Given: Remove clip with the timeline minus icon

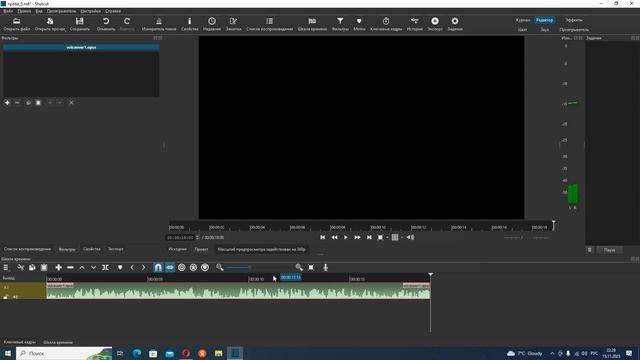Looking at the screenshot, I should (70, 267).
